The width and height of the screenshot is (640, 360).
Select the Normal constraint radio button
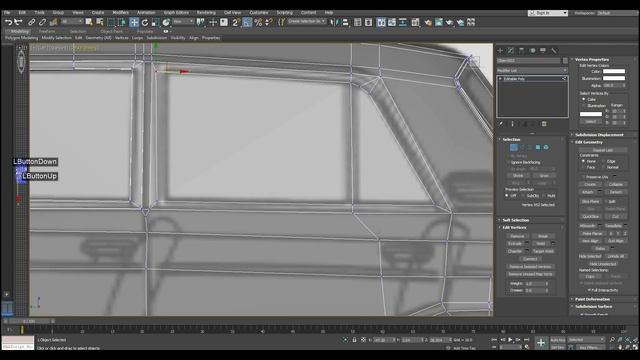coord(603,167)
